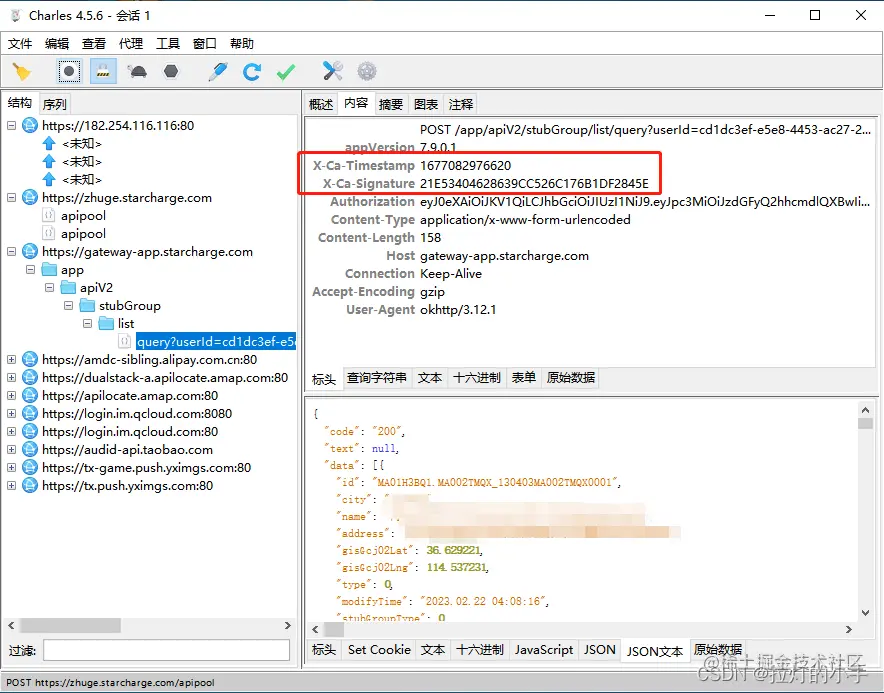The height and width of the screenshot is (693, 884).
Task: Expand the tx-game.push.yximgs.com:80 node
Action: [11, 467]
